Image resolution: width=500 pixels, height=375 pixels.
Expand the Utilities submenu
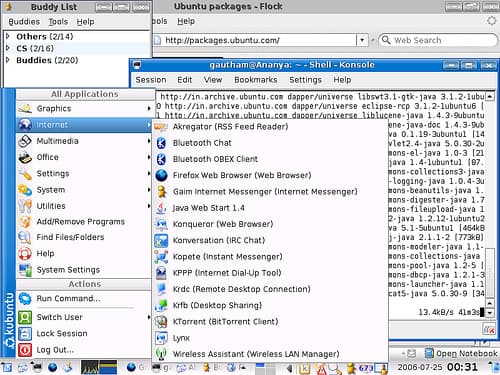click(84, 206)
